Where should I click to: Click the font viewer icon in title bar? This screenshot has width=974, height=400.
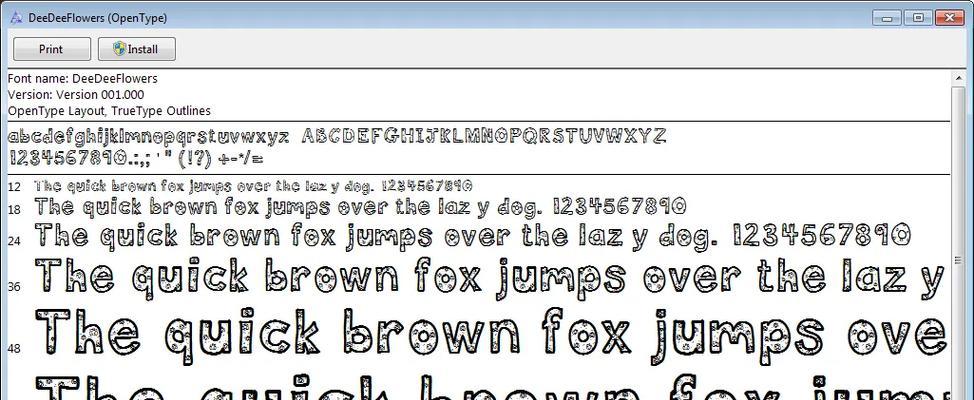click(x=17, y=18)
